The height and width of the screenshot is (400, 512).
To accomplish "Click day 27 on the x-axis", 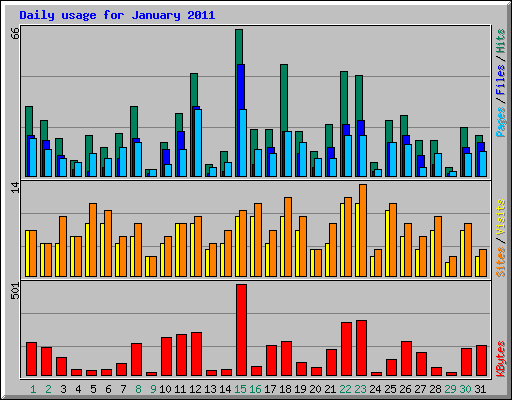I will (420, 389).
